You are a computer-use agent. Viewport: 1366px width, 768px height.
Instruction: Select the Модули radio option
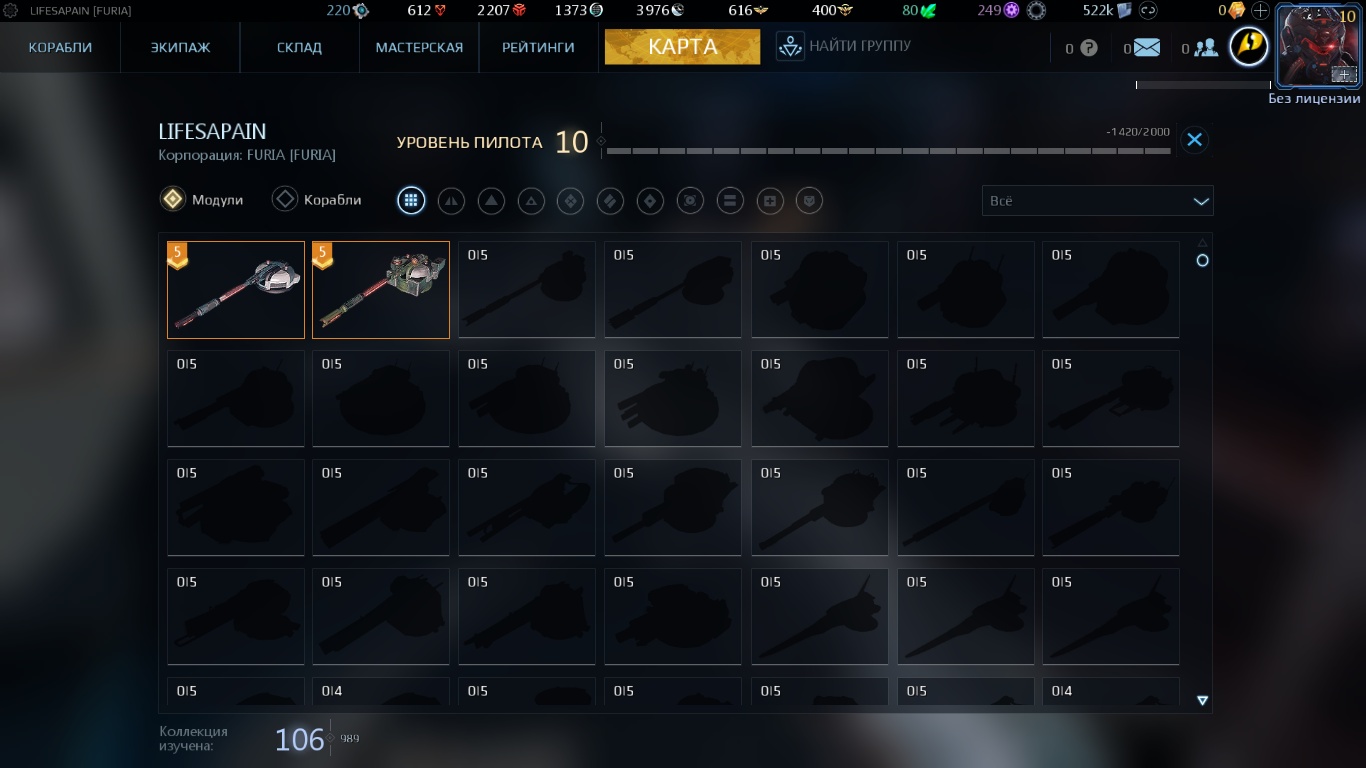tap(202, 200)
